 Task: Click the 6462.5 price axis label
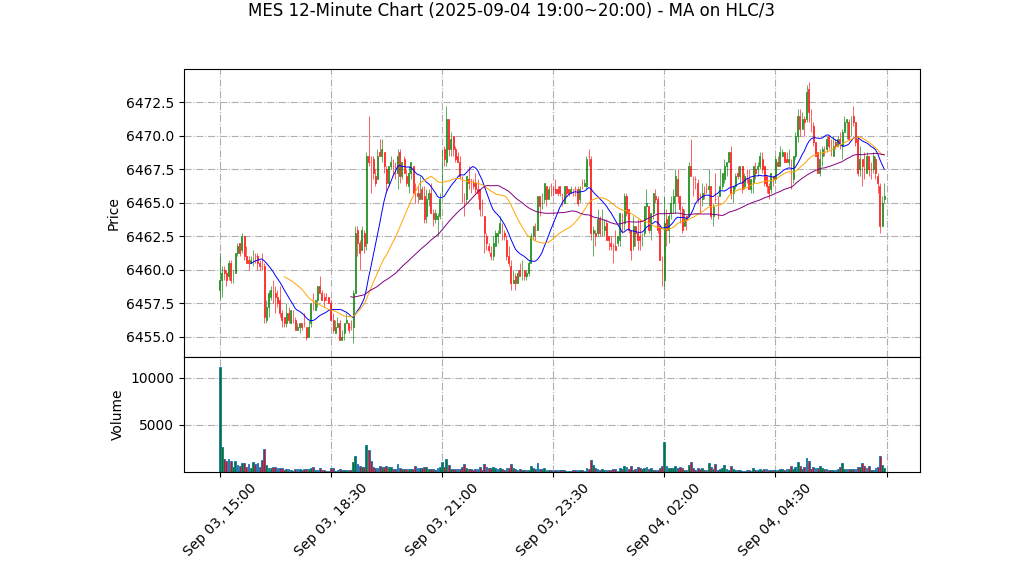(x=150, y=237)
